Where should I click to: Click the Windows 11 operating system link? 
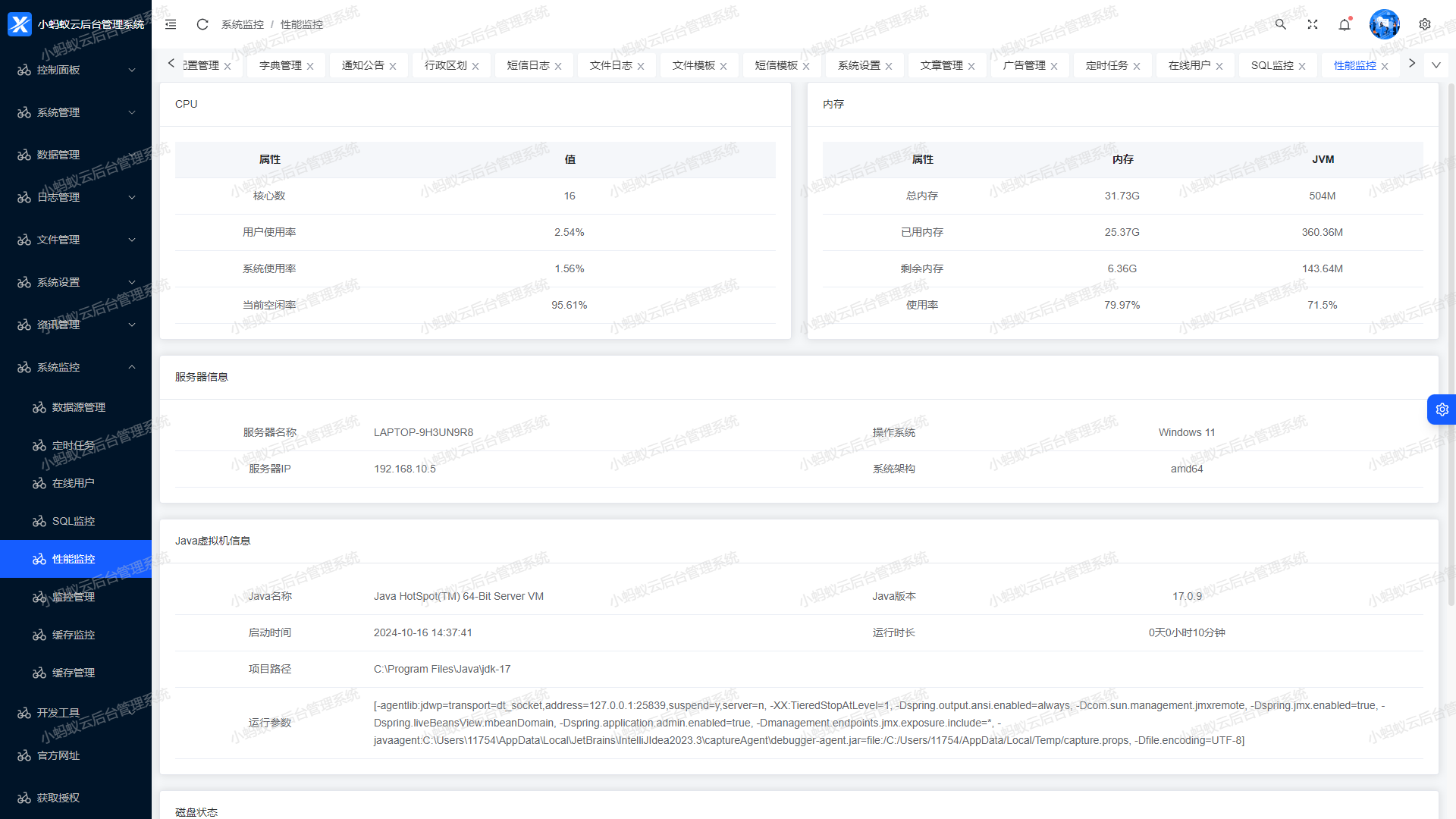click(x=1185, y=432)
